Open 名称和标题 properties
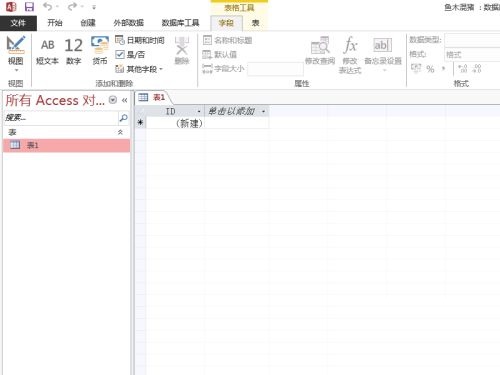This screenshot has height=375, width=500. click(x=228, y=40)
